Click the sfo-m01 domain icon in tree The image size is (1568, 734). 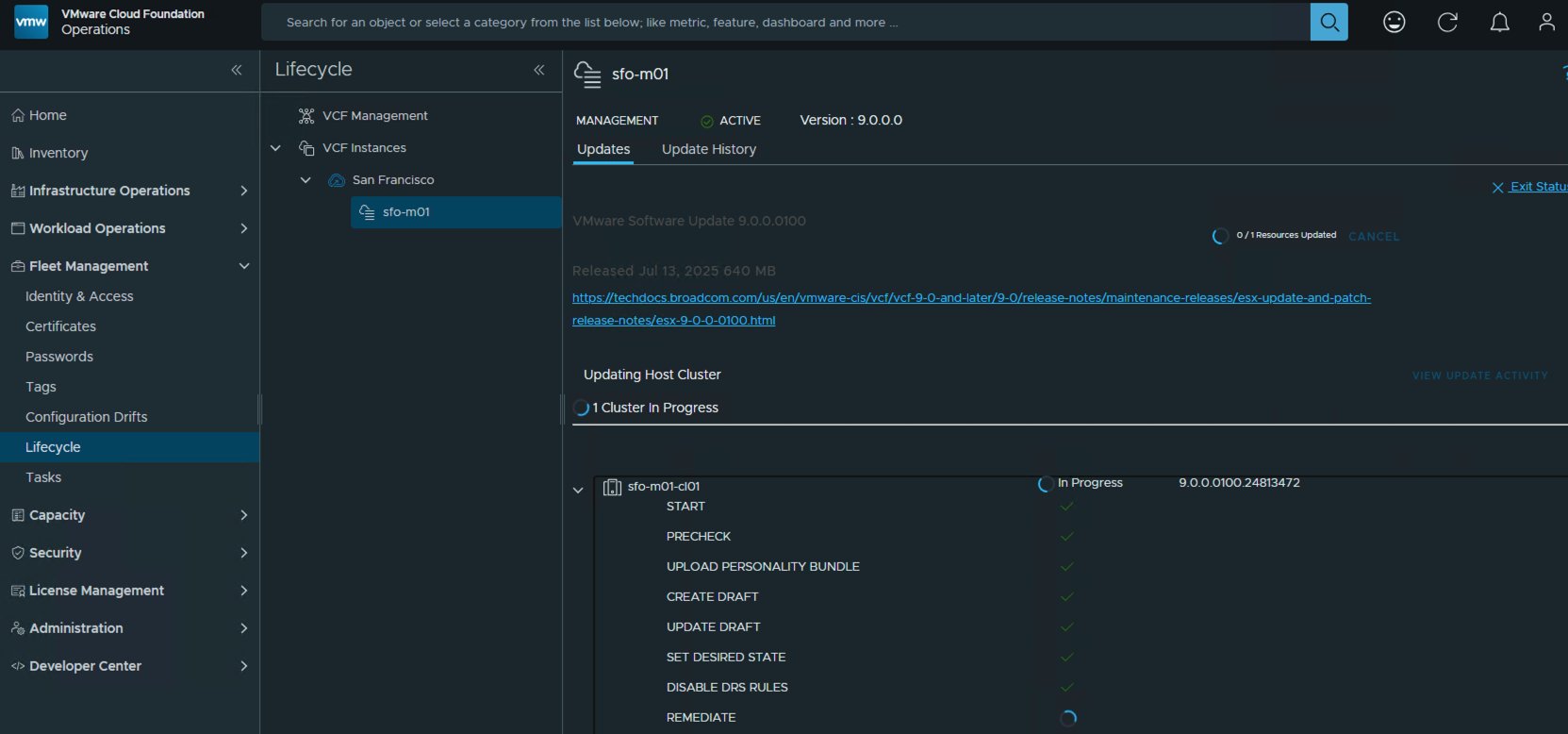click(x=367, y=212)
